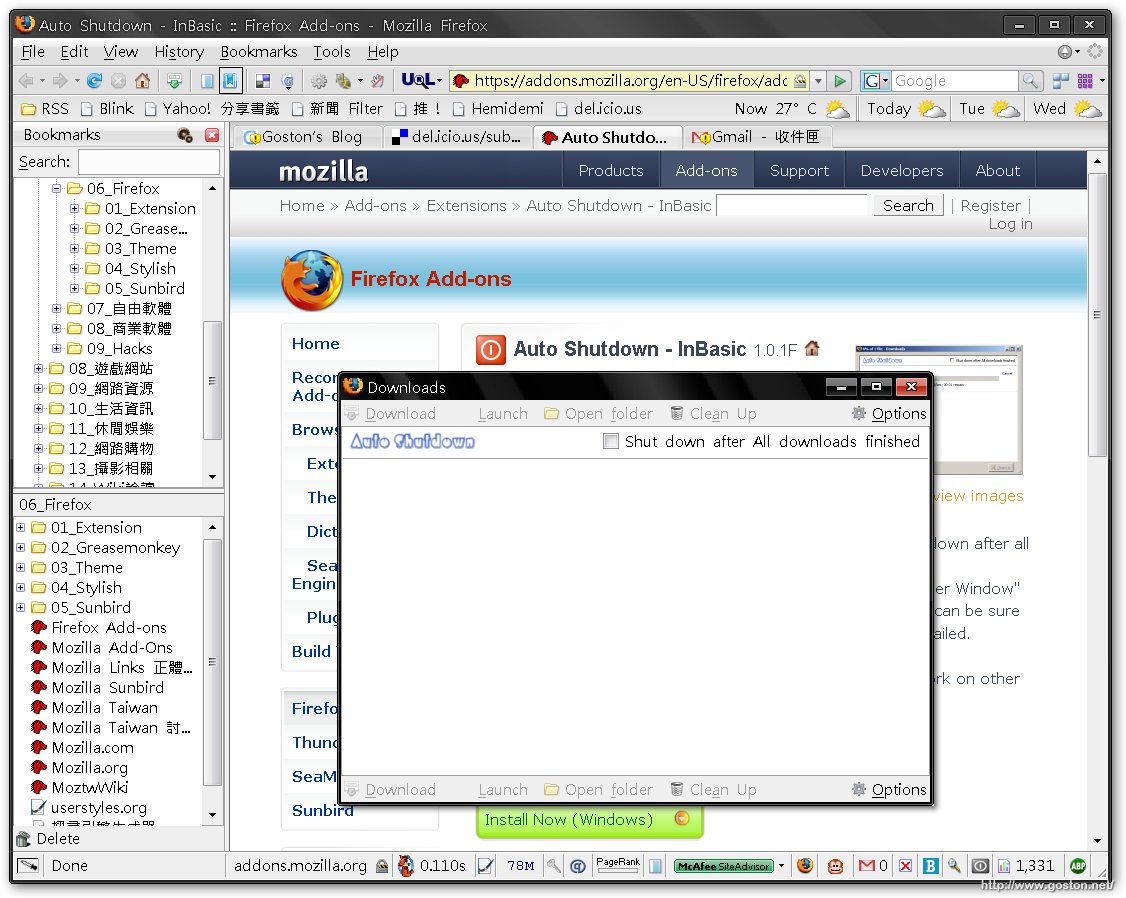Switch to the del.icio.us/sub... tab

tap(457, 137)
